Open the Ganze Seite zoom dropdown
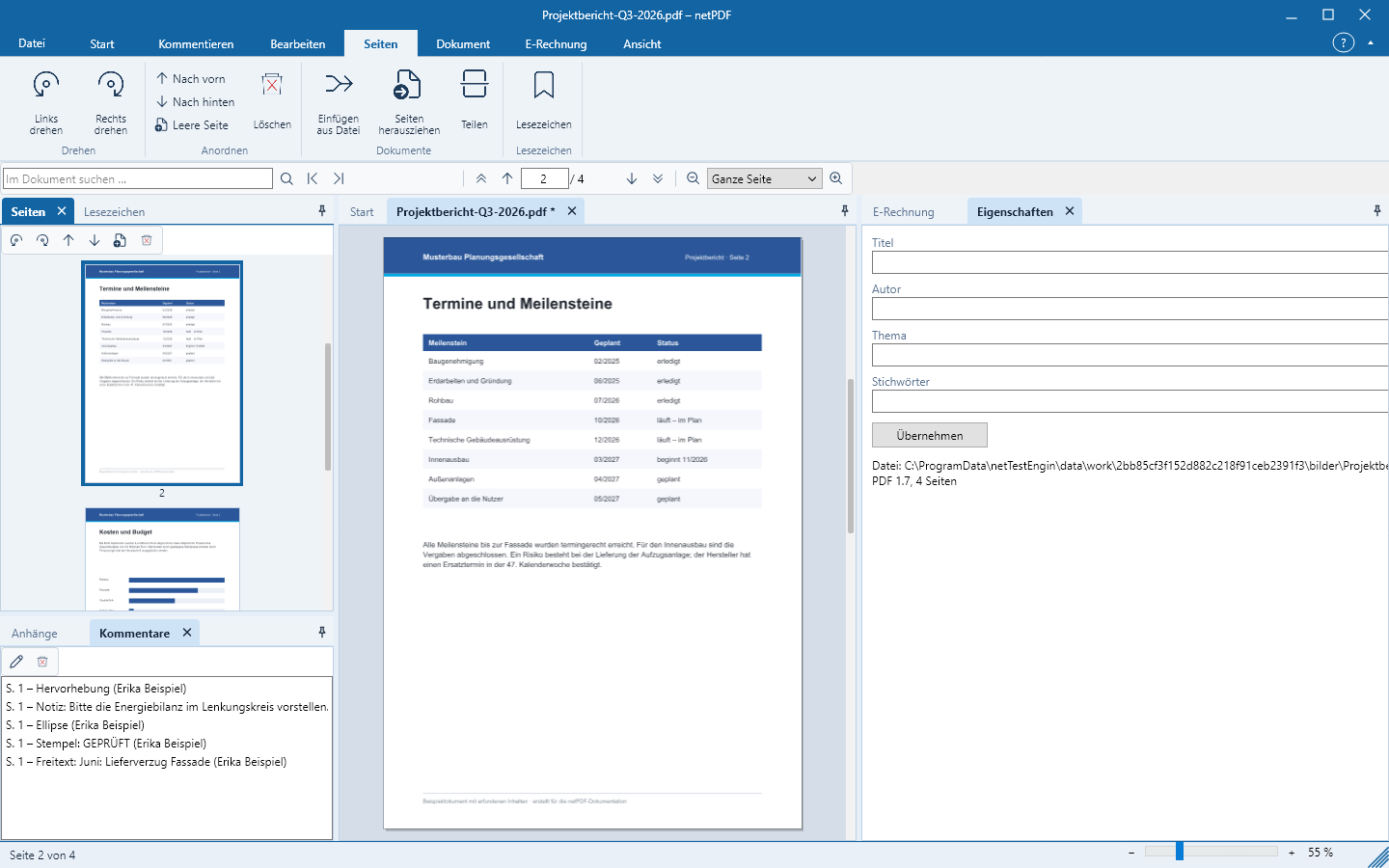 764,178
